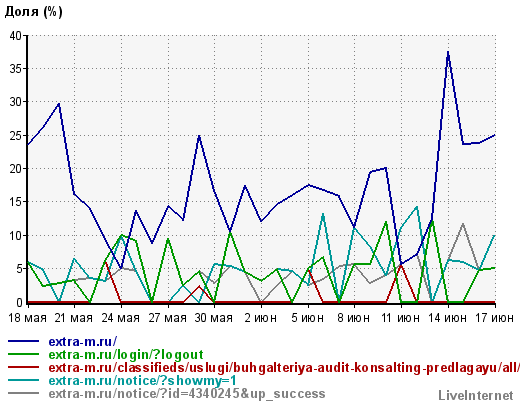Click the 30 мая axis label

click(214, 318)
